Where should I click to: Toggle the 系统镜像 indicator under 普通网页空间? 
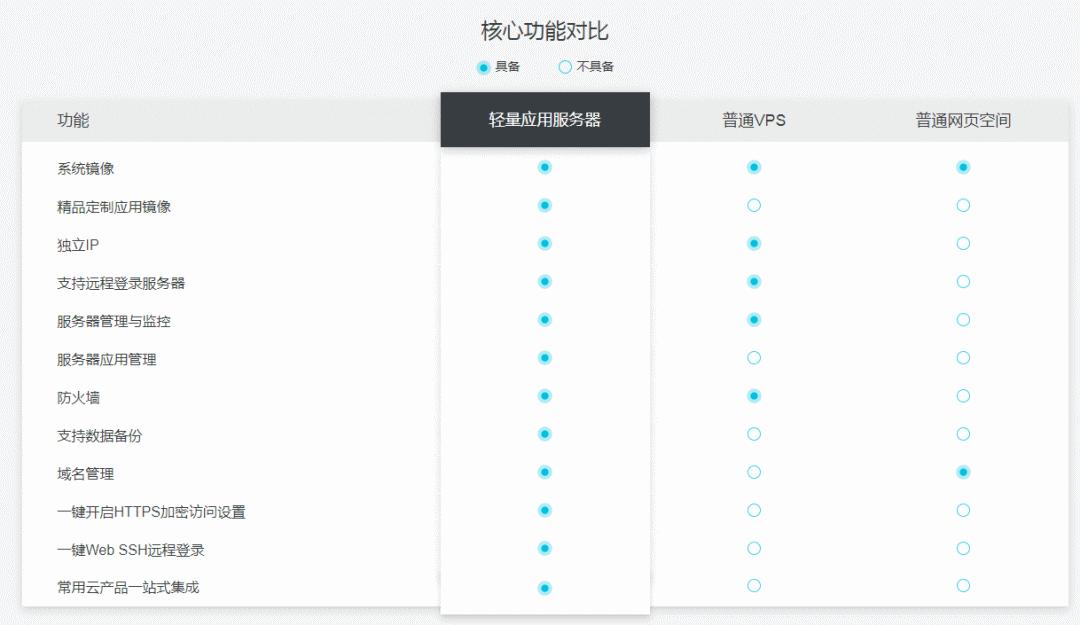(x=963, y=166)
